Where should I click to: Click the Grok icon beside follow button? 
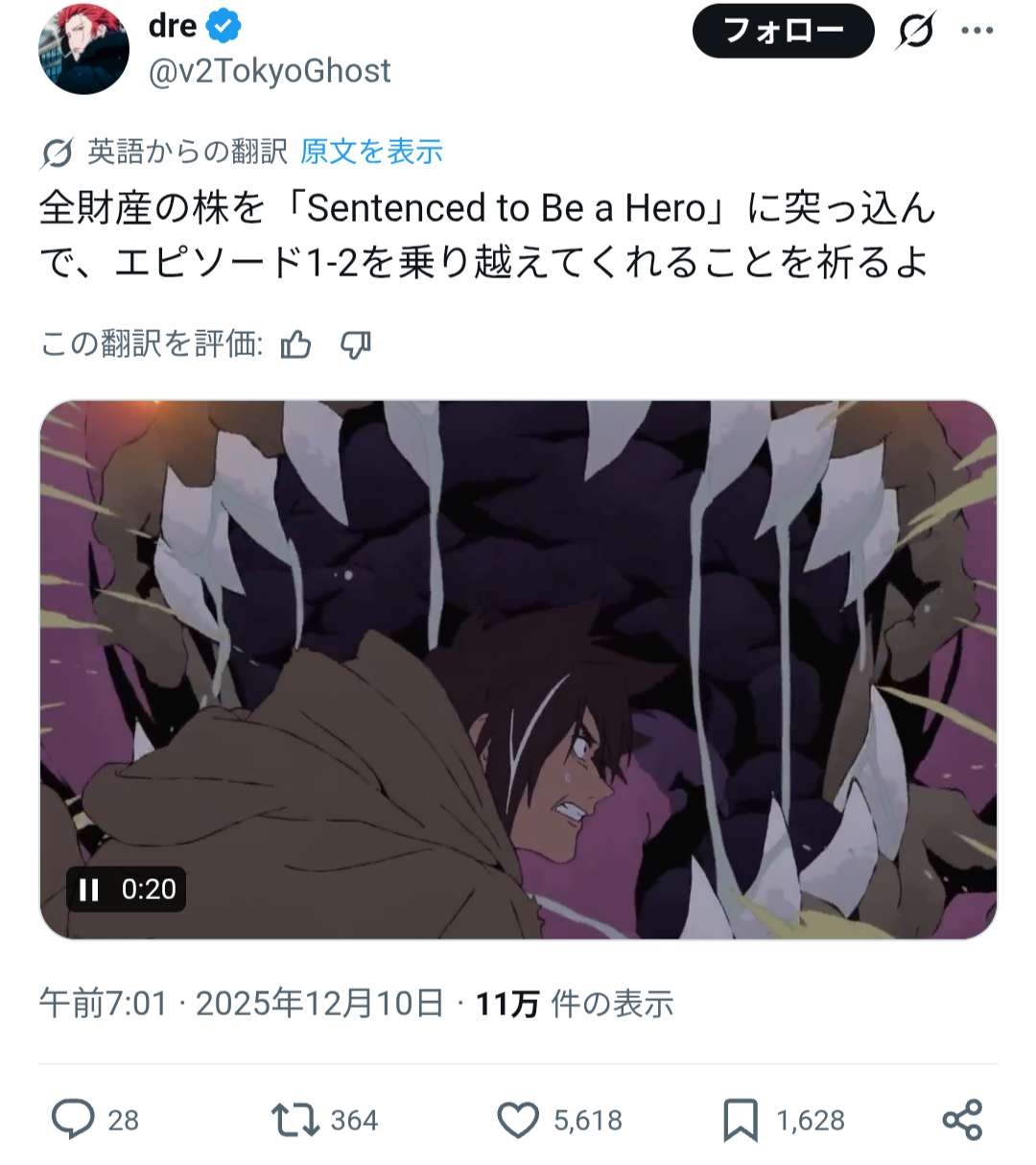pos(916,32)
